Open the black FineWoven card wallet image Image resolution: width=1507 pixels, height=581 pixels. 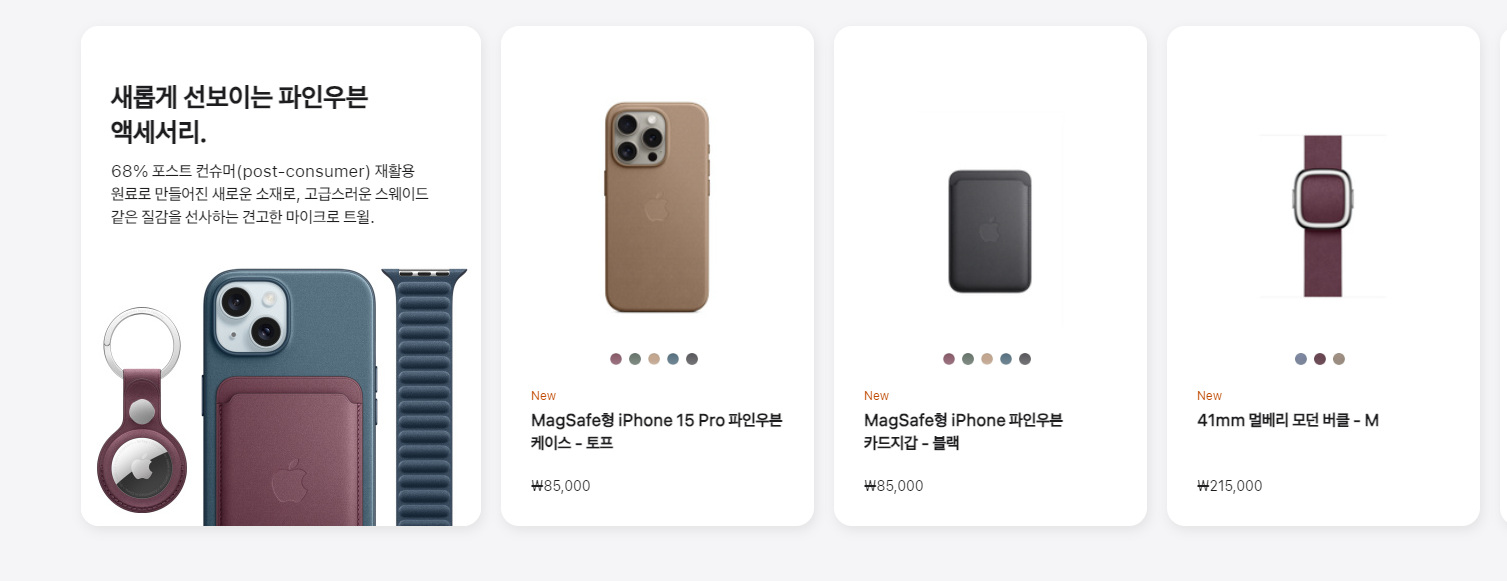[990, 231]
